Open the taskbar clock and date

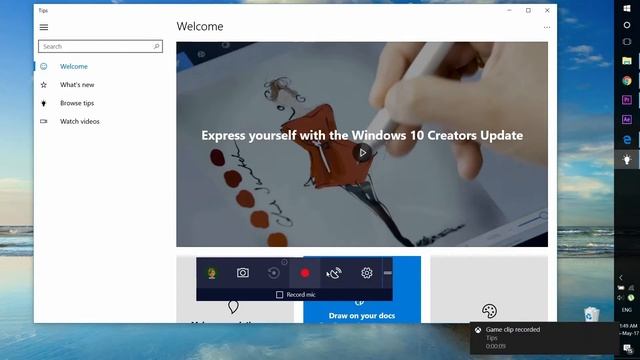coord(628,329)
